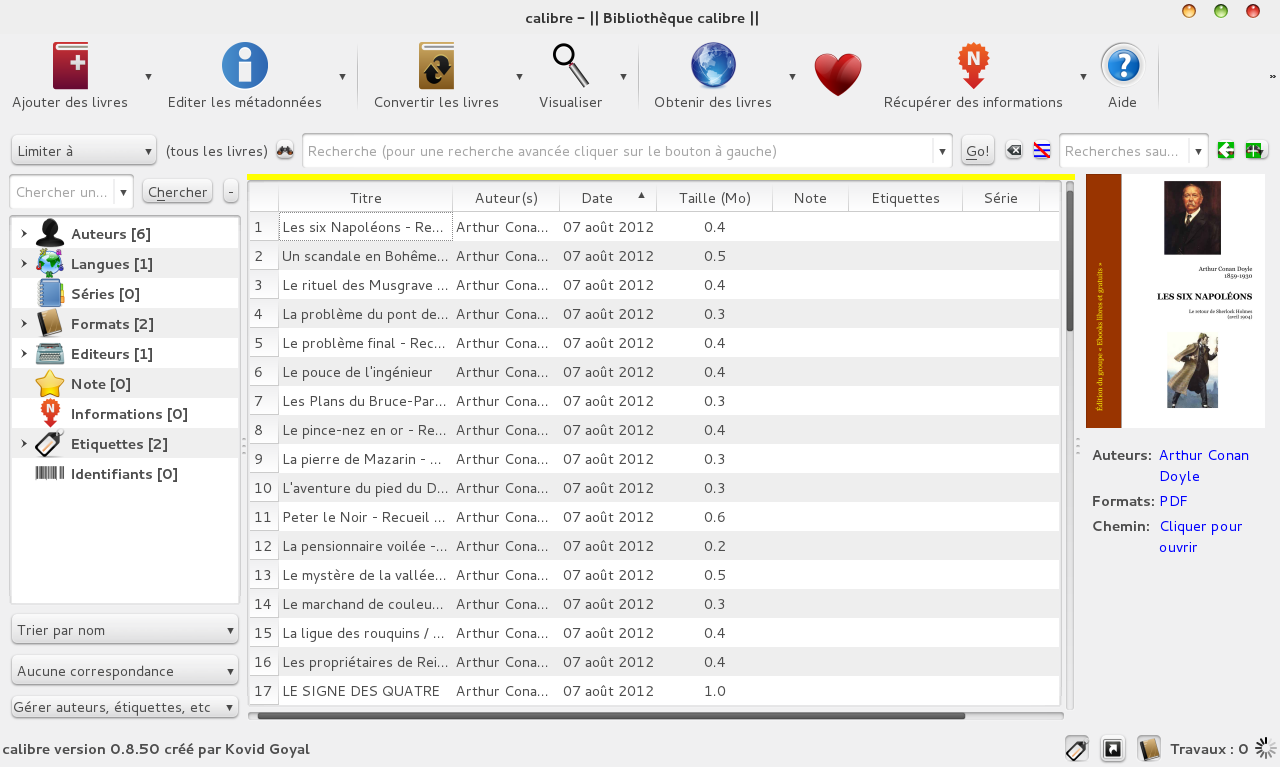This screenshot has width=1280, height=767.
Task: Toggle tag browser icon in status bar
Action: click(x=1077, y=749)
